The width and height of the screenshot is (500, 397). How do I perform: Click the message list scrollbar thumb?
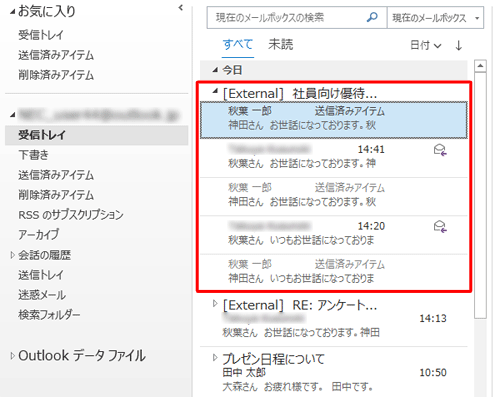point(480,195)
